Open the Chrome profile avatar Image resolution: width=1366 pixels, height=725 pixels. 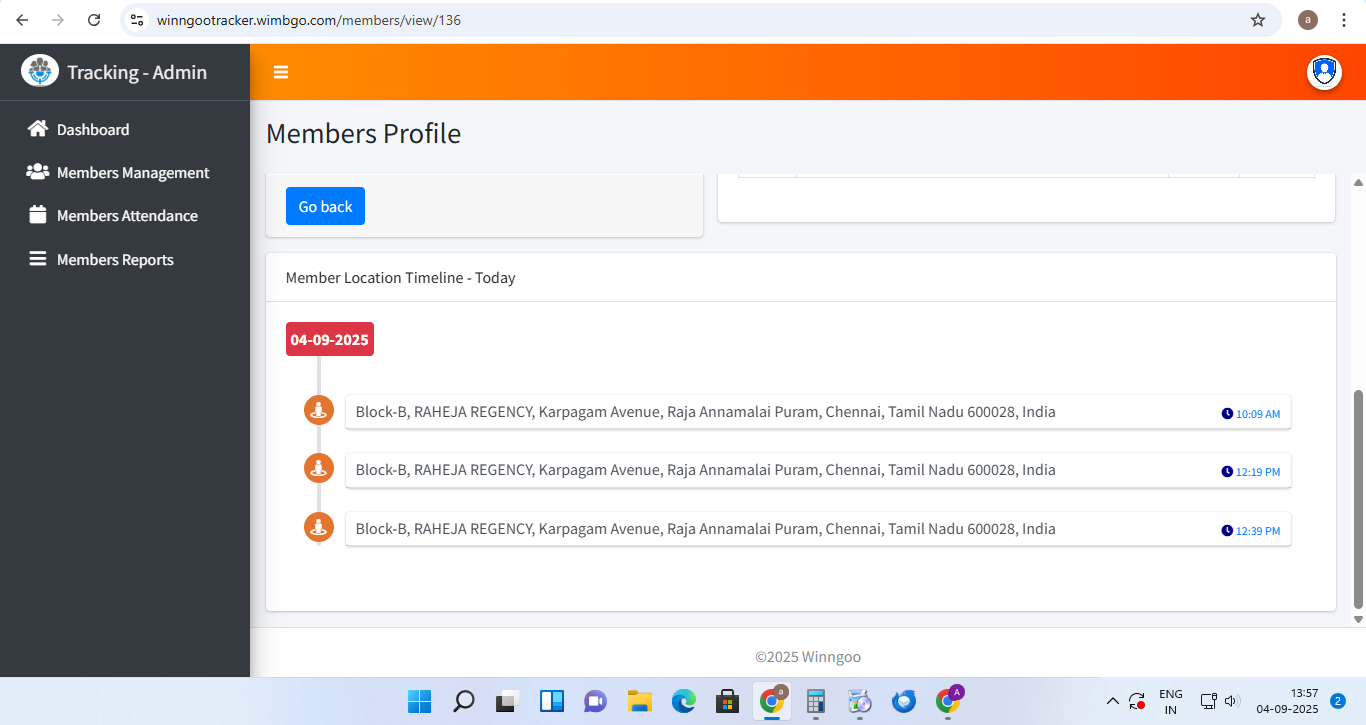tap(1307, 20)
